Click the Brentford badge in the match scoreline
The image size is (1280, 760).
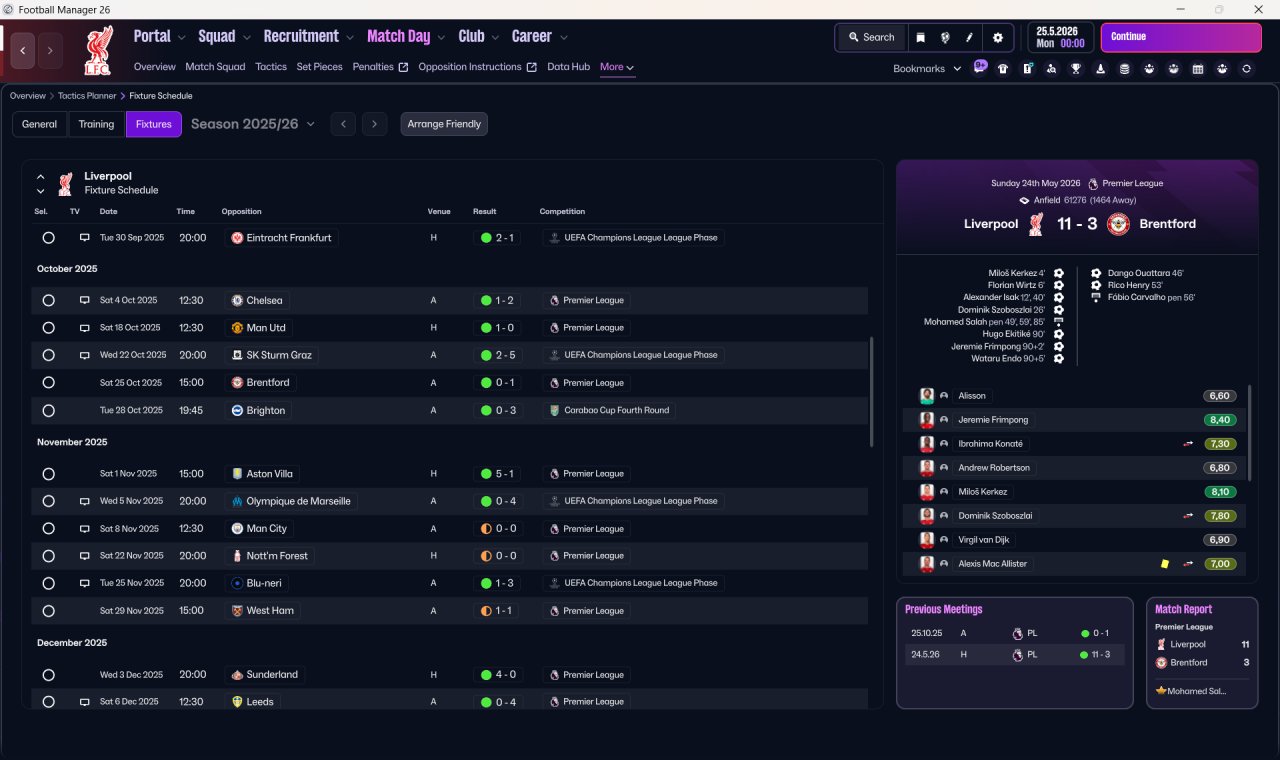pyautogui.click(x=1118, y=224)
